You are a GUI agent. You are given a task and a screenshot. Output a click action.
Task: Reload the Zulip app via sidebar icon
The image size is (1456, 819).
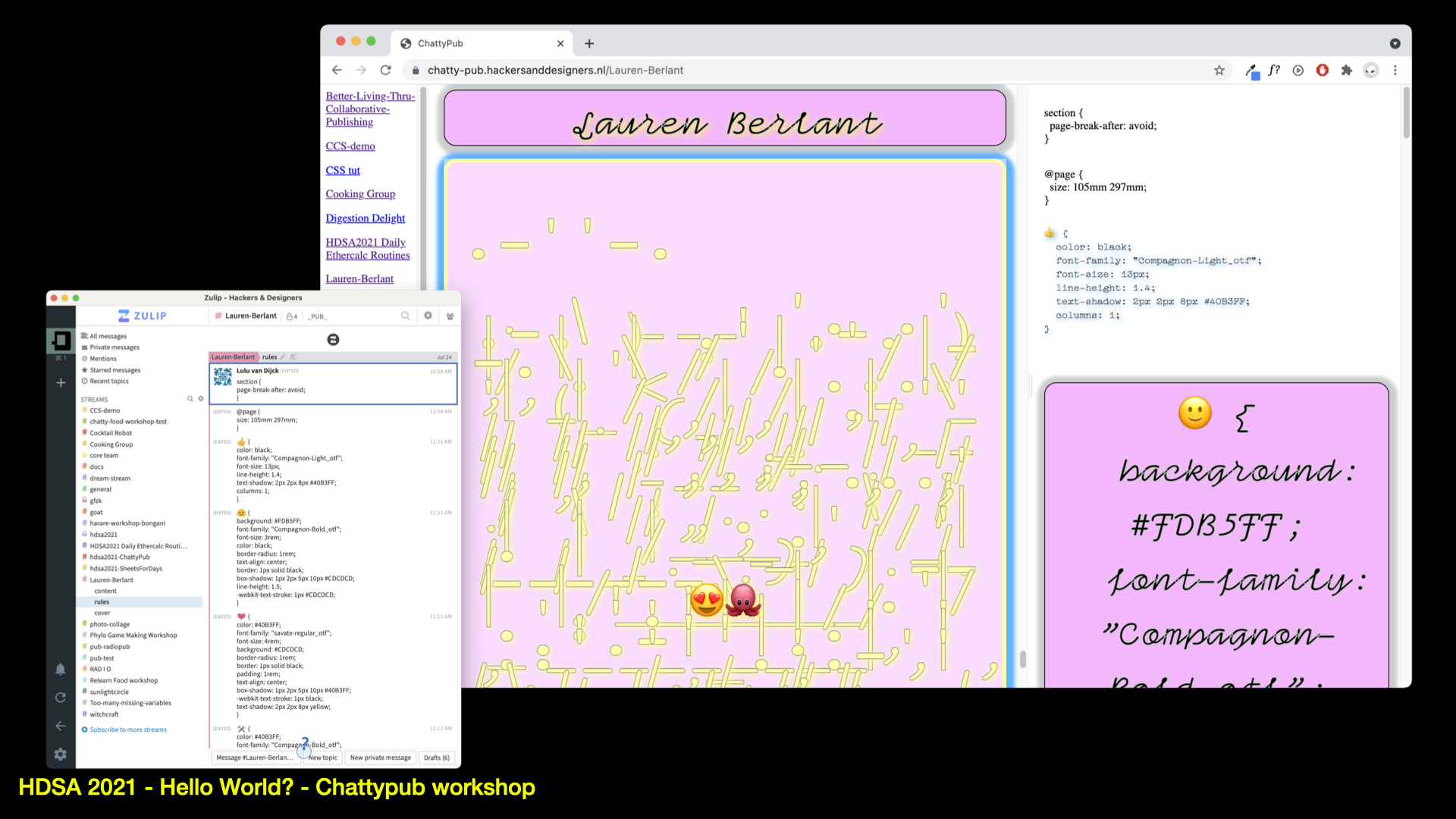coord(60,697)
